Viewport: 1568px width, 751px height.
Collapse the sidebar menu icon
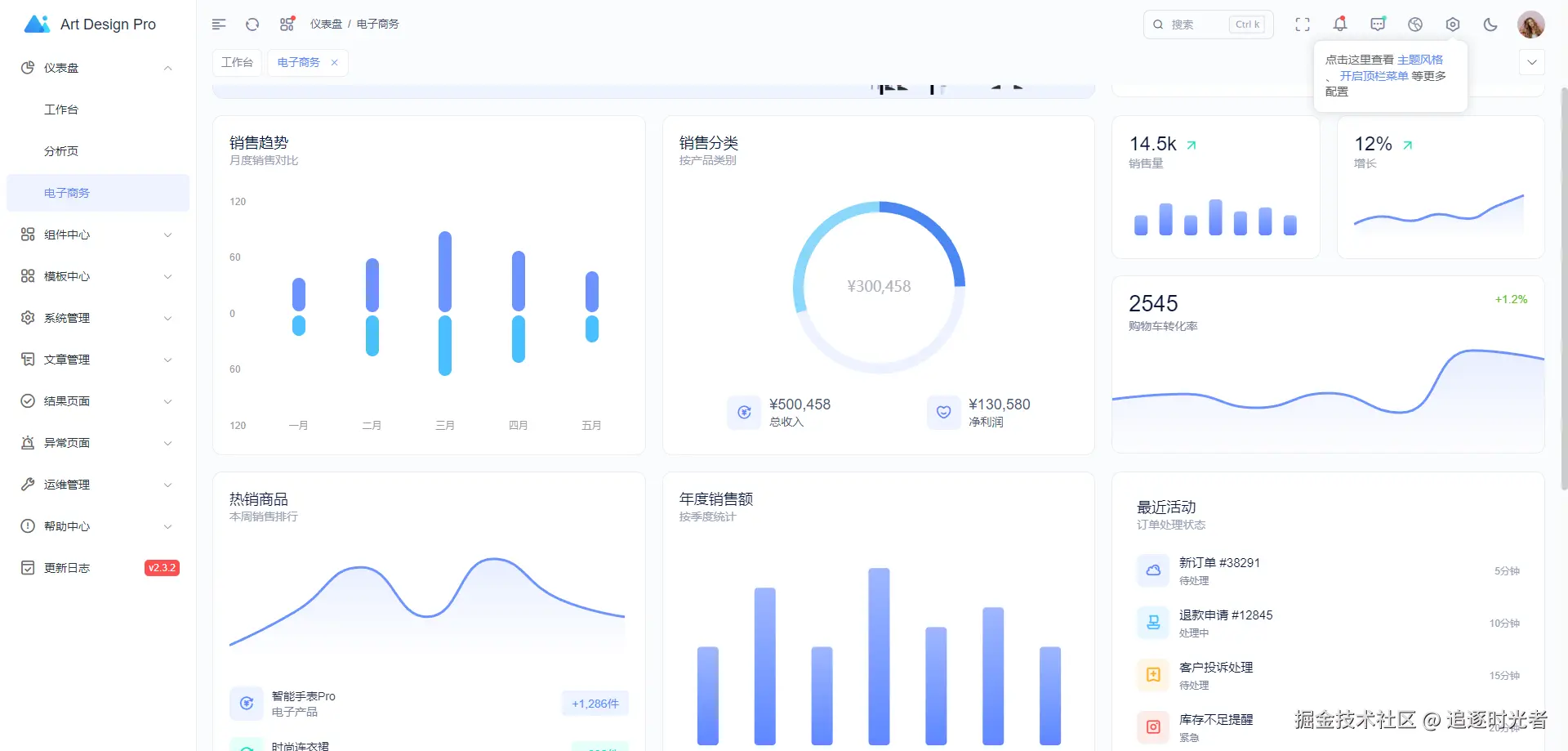pyautogui.click(x=219, y=25)
